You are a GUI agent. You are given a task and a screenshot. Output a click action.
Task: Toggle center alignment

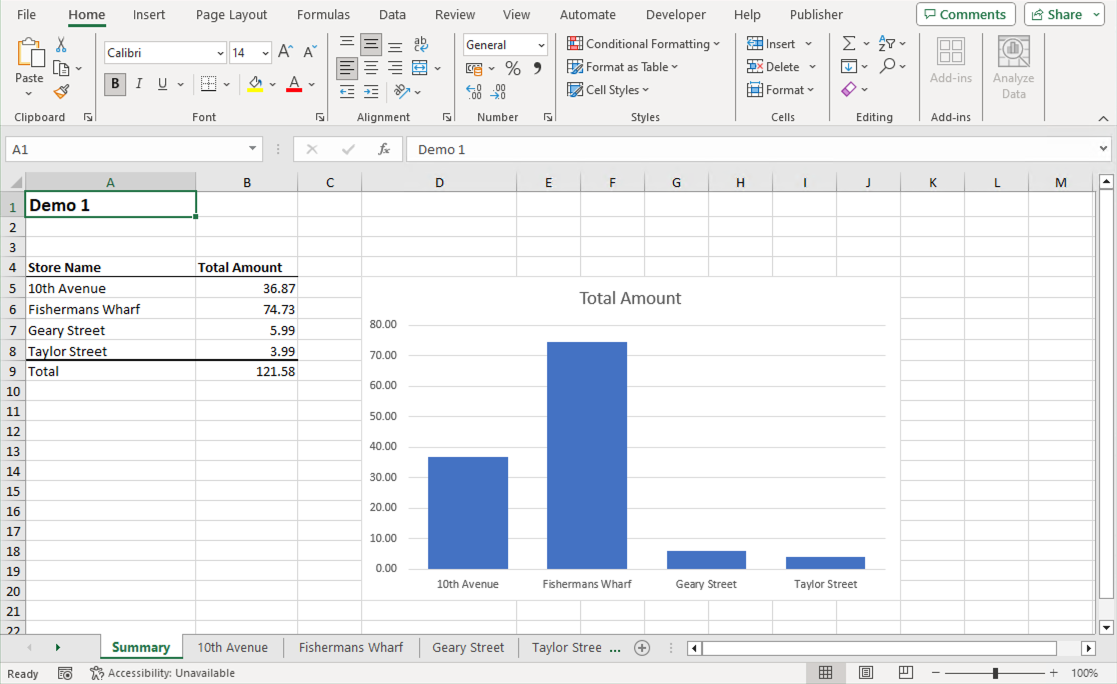click(x=369, y=67)
